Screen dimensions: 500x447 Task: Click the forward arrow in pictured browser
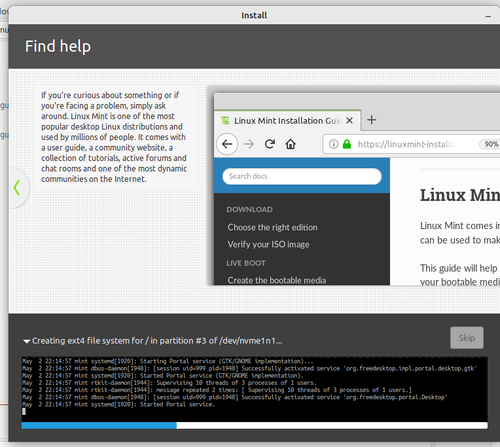click(249, 144)
